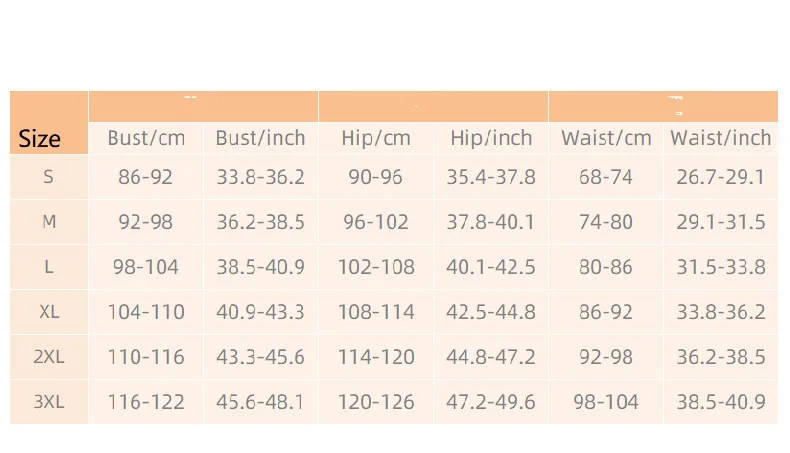This screenshot has width=790, height=453.
Task: Click the XL size row label
Action: pos(49,312)
